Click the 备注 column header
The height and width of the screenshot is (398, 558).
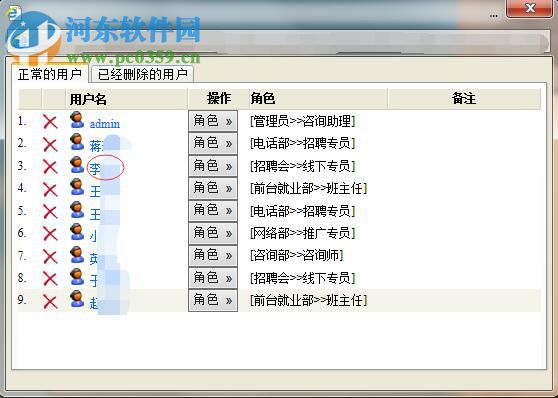click(x=464, y=98)
